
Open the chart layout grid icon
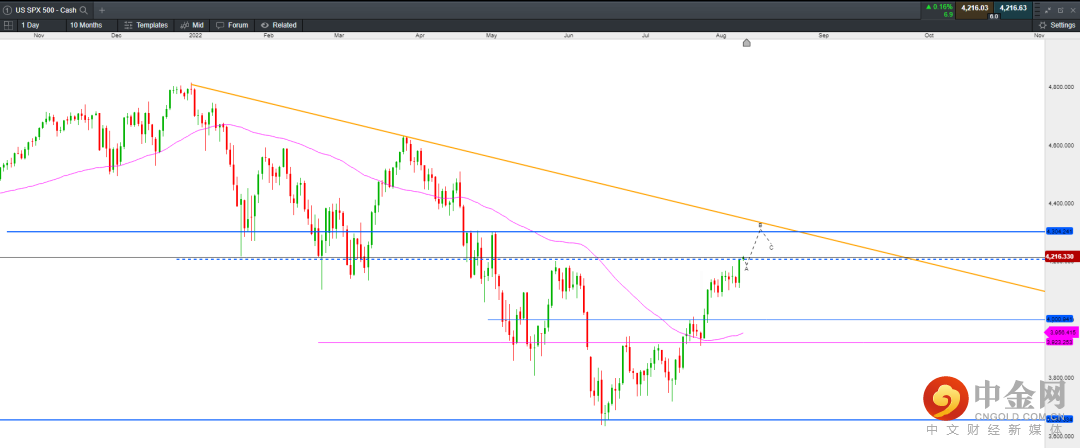click(x=8, y=24)
